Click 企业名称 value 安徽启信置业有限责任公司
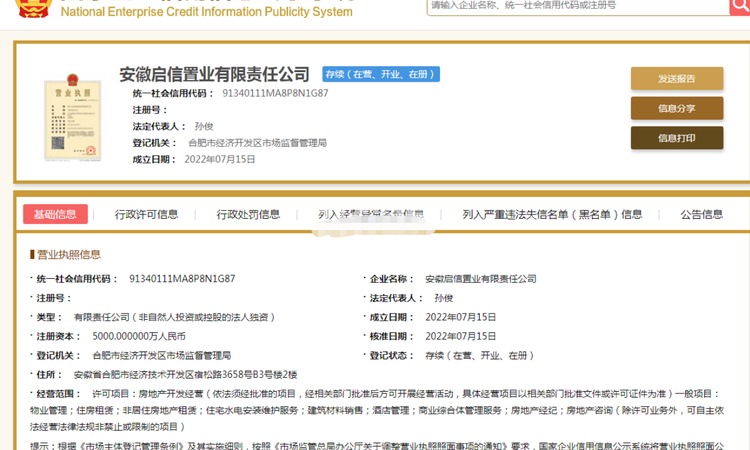The image size is (750, 450). point(481,279)
